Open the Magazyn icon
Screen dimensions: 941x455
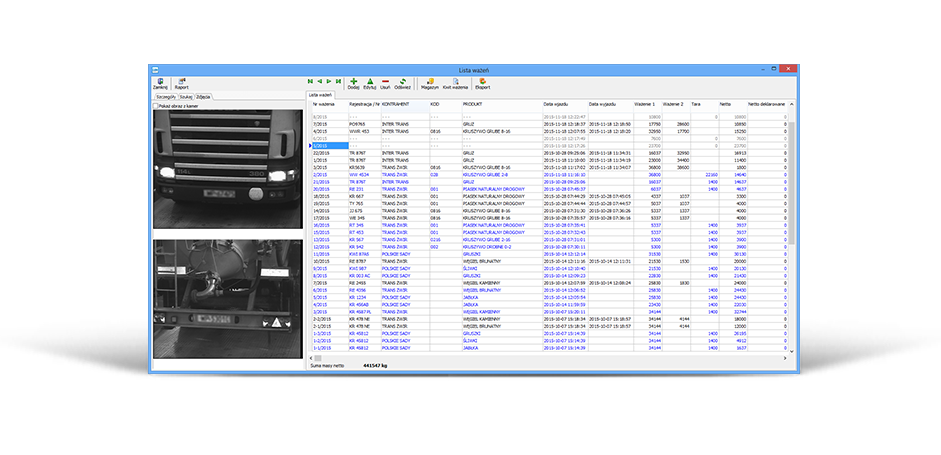pos(430,82)
